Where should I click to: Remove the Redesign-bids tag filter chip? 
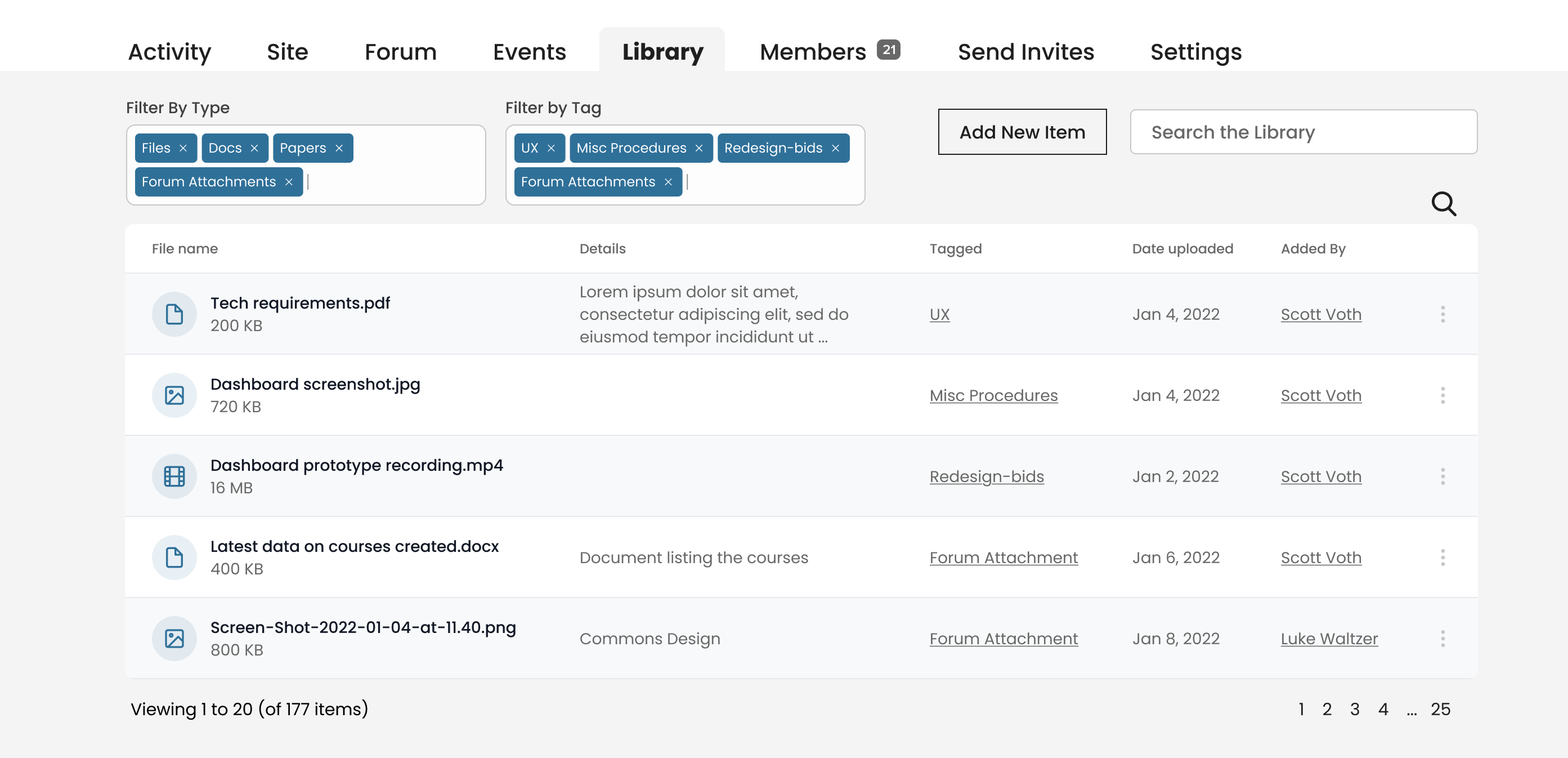pos(835,148)
